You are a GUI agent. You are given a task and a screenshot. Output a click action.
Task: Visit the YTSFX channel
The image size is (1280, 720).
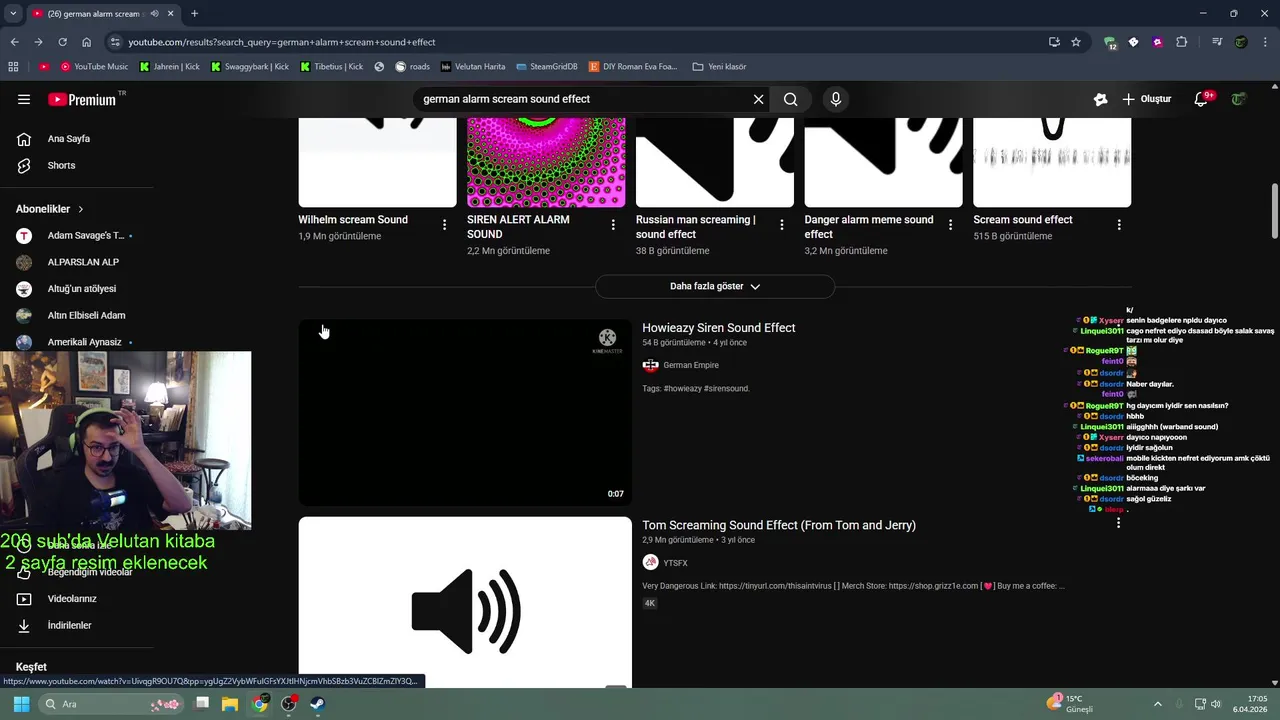pos(675,563)
